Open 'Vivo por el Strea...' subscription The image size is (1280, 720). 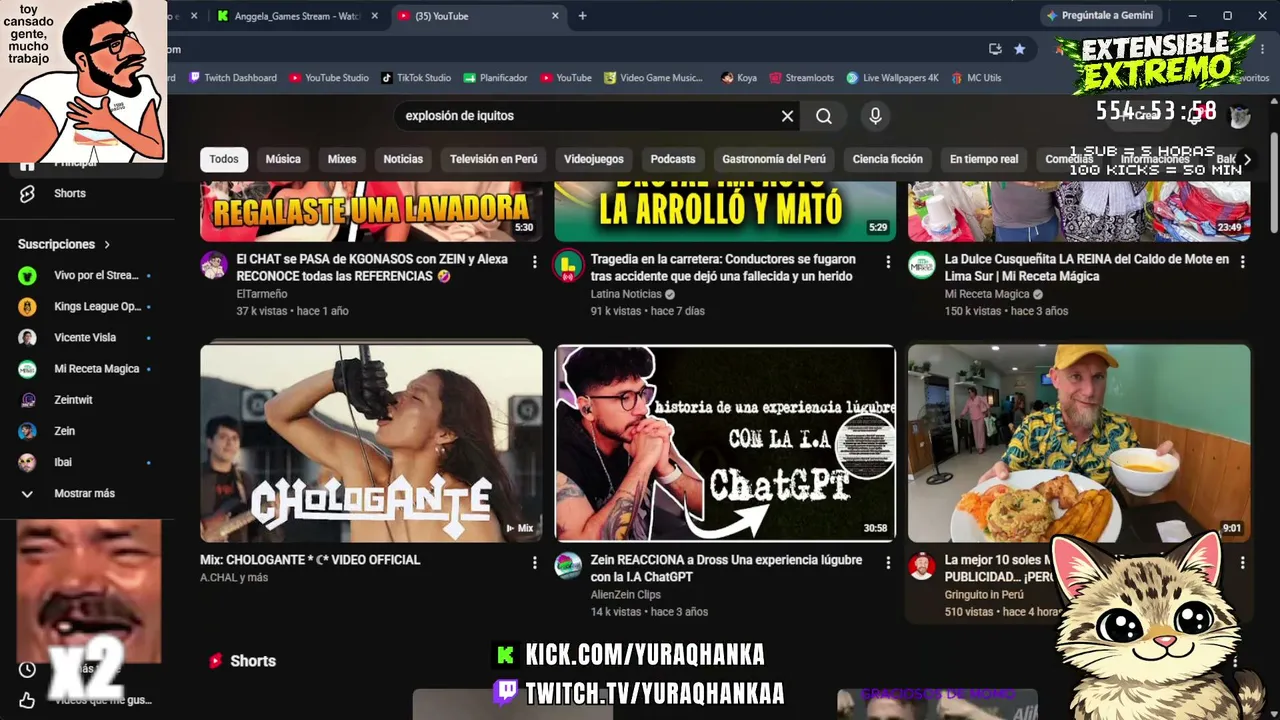click(x=85, y=276)
